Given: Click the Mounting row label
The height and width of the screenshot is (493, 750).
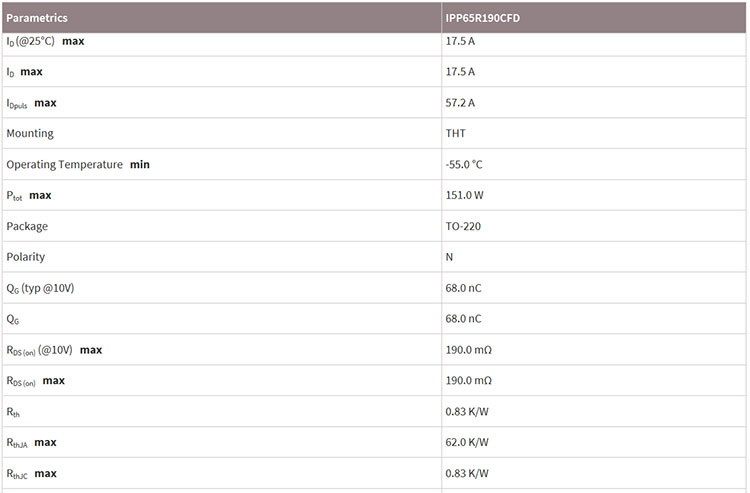Looking at the screenshot, I should tap(30, 133).
